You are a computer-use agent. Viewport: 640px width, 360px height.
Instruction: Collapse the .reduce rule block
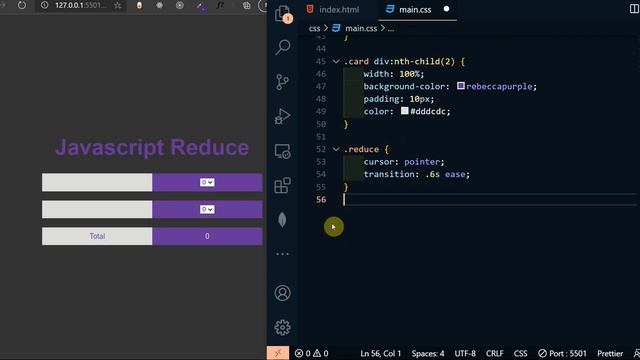coord(336,149)
